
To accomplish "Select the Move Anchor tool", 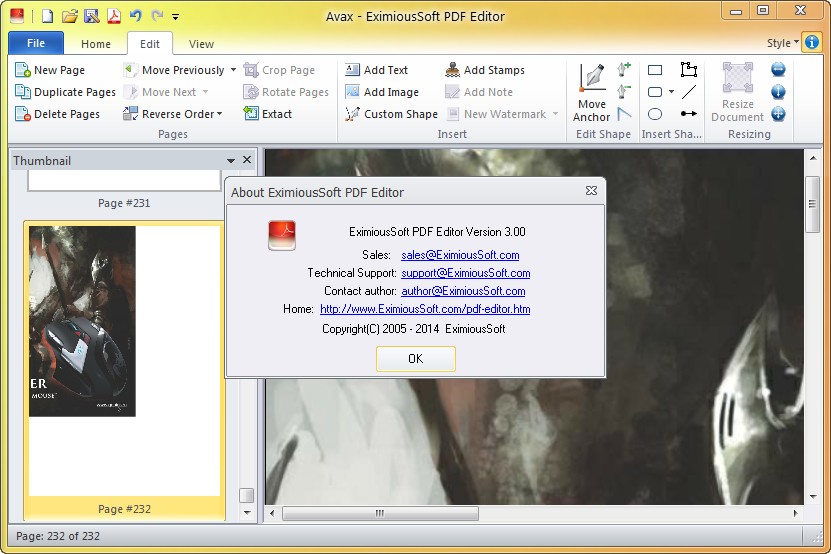I will click(x=591, y=93).
